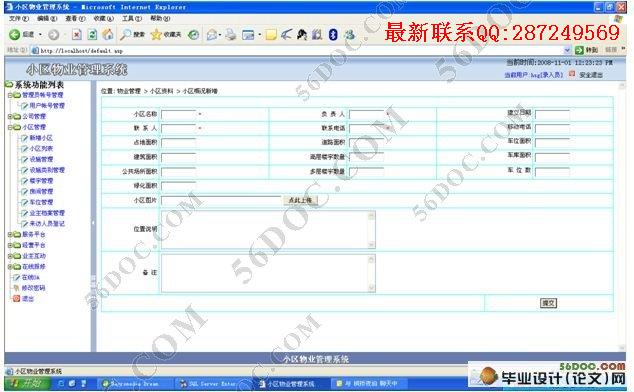Open the 文件 menu
This screenshot has width=634, height=392.
click(19, 19)
